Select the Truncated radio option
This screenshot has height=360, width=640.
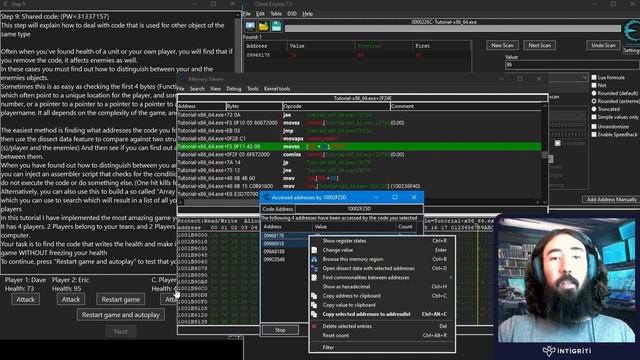pos(594,109)
